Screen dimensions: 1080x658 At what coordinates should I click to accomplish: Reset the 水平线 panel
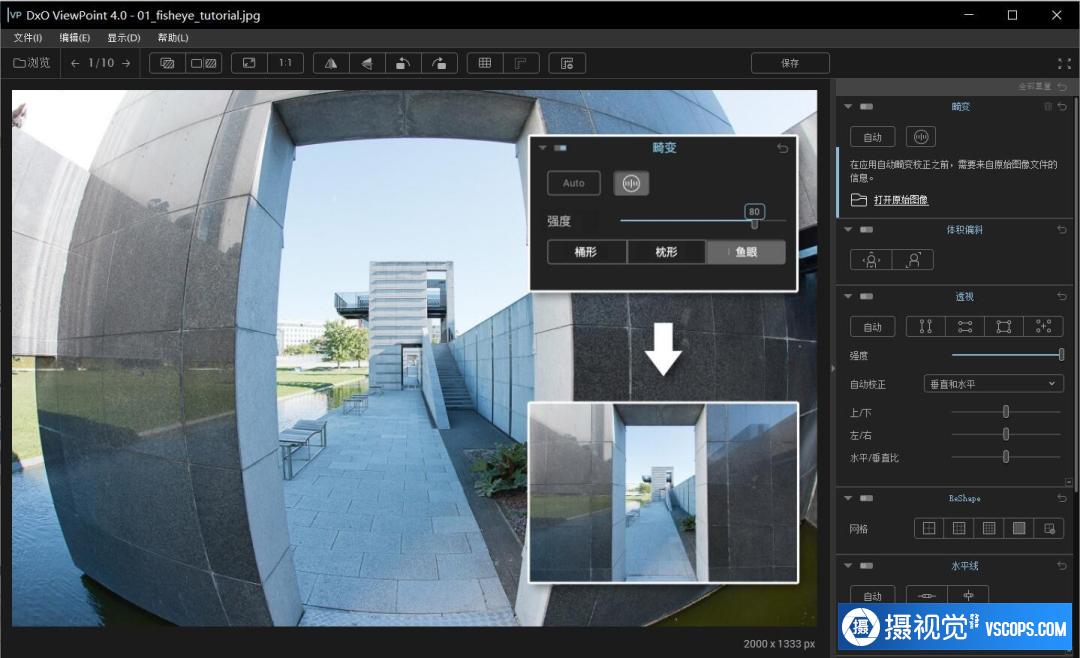(x=1062, y=566)
